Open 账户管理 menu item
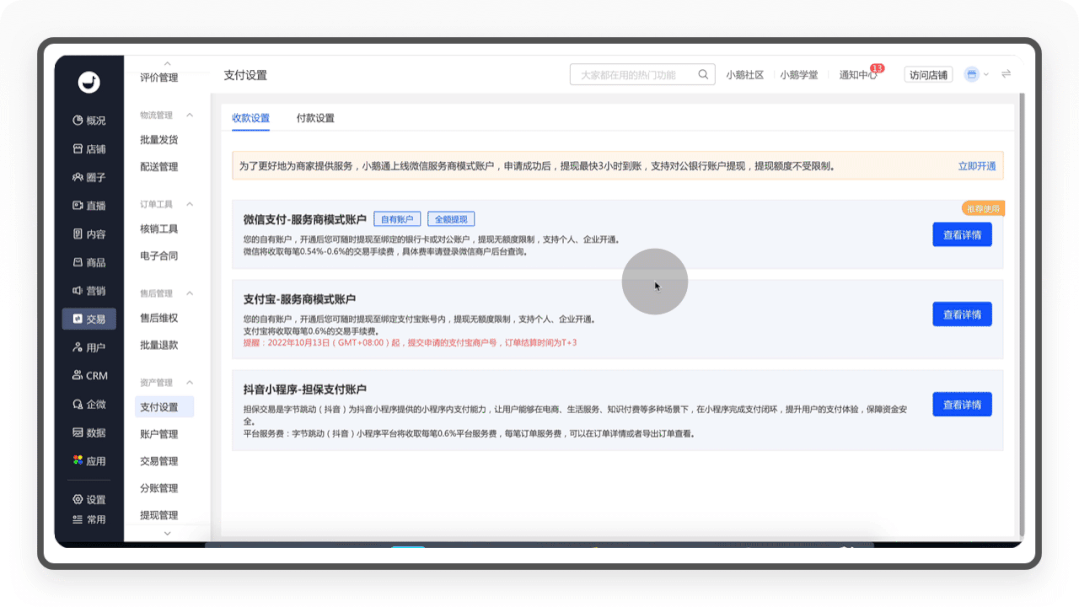 [159, 434]
